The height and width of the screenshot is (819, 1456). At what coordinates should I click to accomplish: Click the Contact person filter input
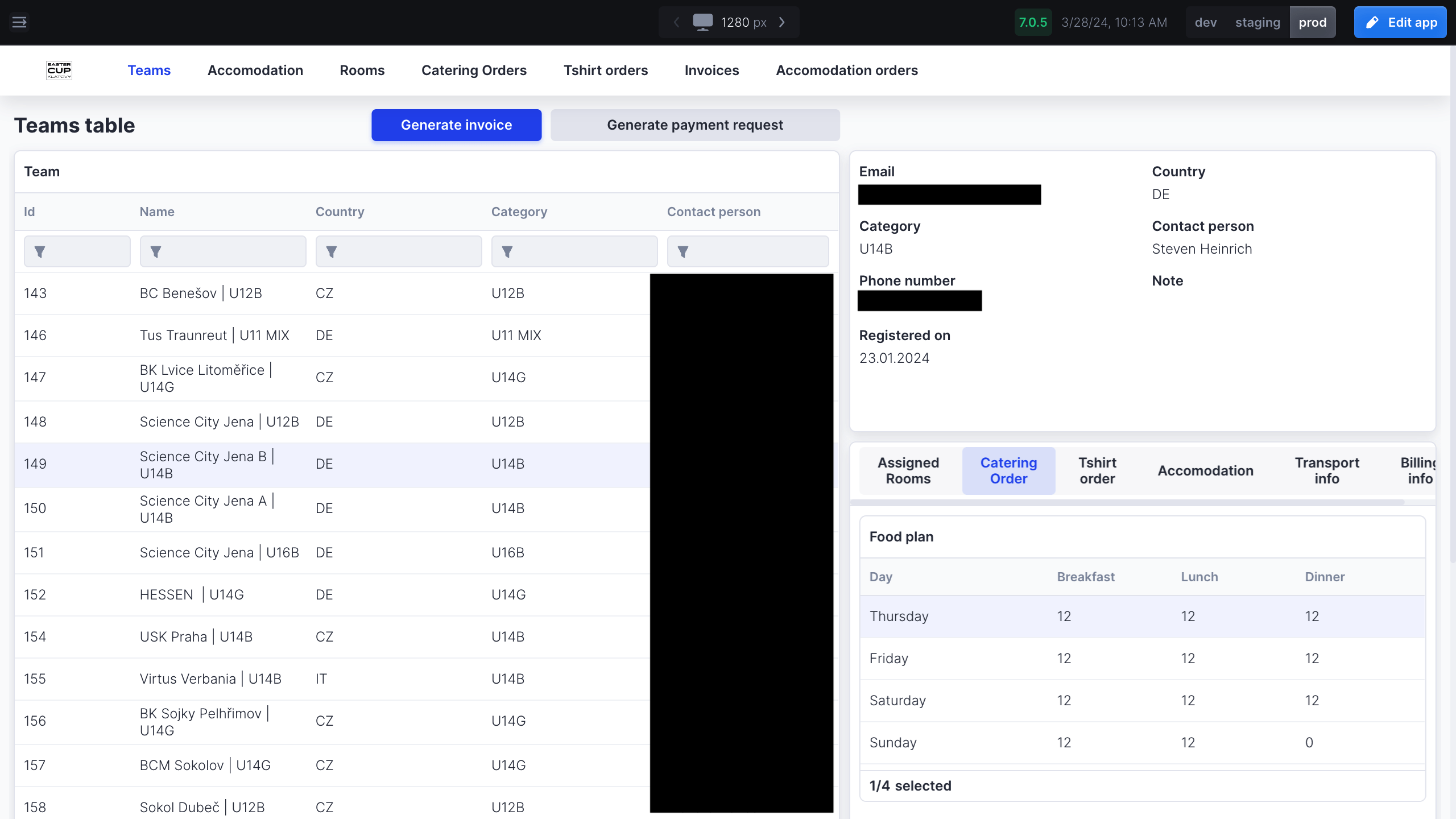click(748, 251)
